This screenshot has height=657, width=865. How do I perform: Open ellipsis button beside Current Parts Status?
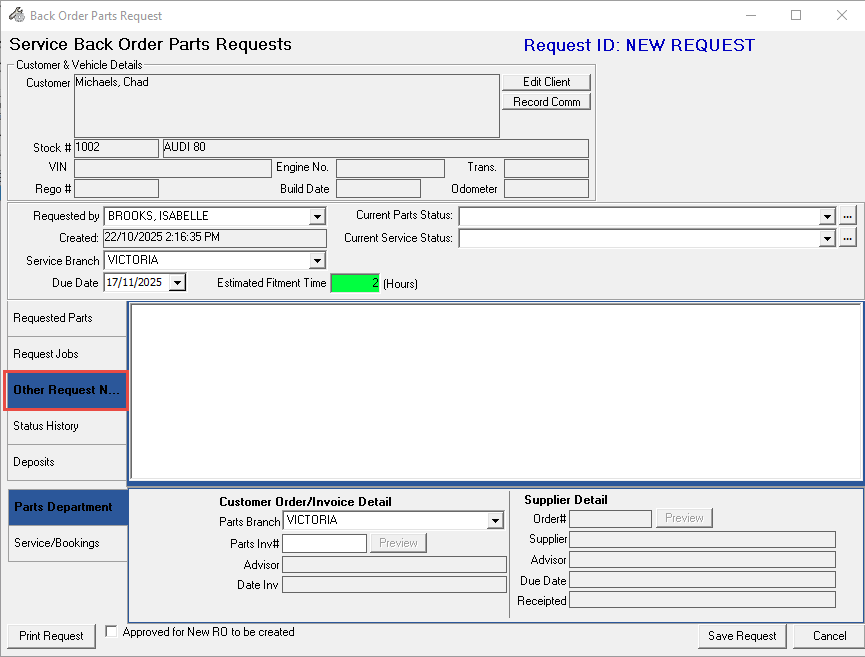pyautogui.click(x=847, y=216)
